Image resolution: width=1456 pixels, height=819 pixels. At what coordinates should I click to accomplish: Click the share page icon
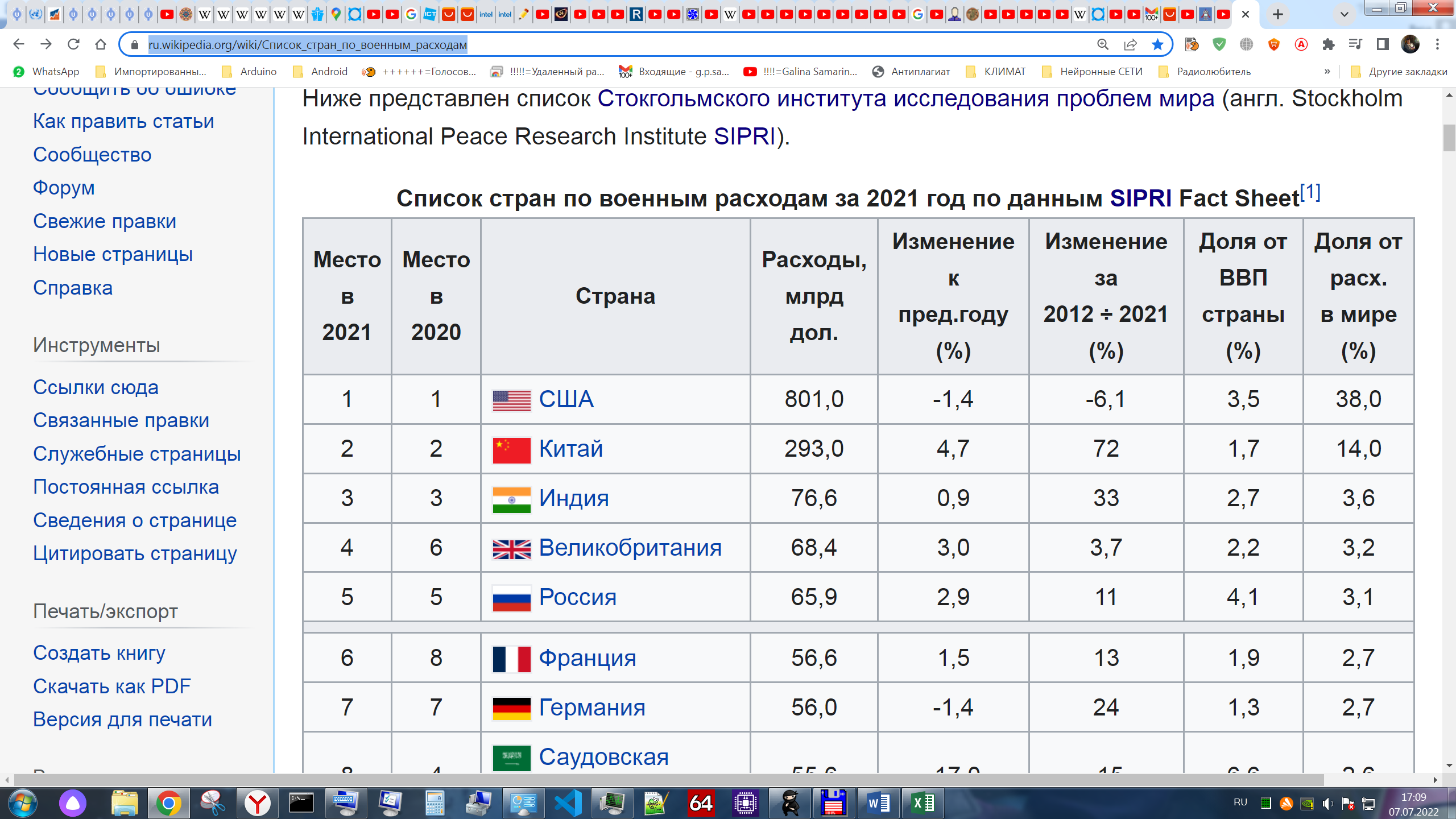[x=1130, y=44]
